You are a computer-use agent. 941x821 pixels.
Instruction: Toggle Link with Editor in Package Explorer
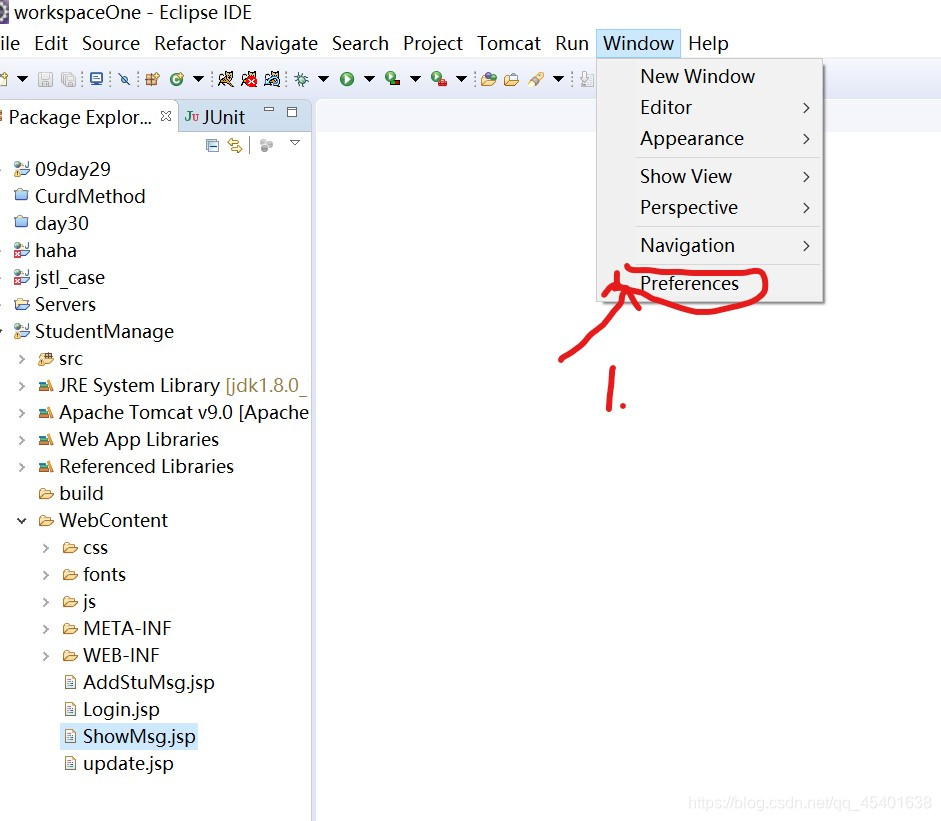235,145
